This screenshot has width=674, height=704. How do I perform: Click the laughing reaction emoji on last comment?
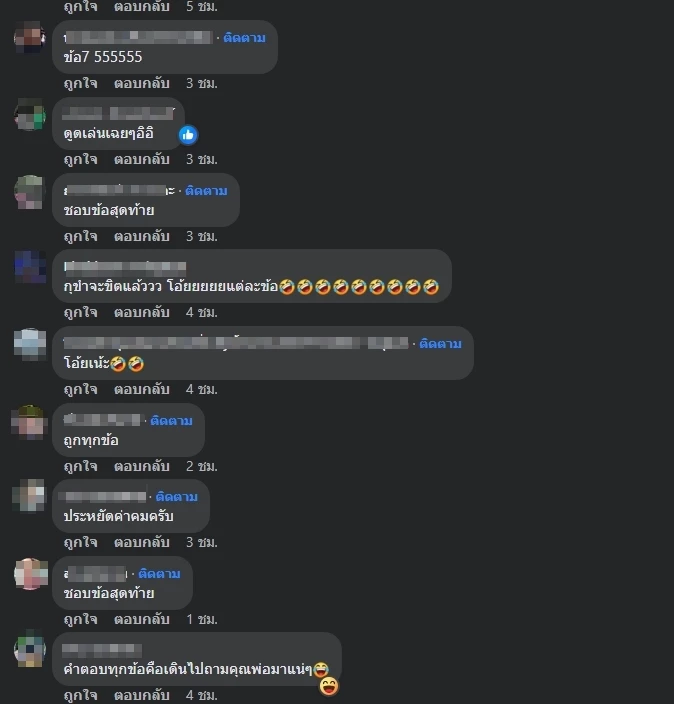point(329,686)
